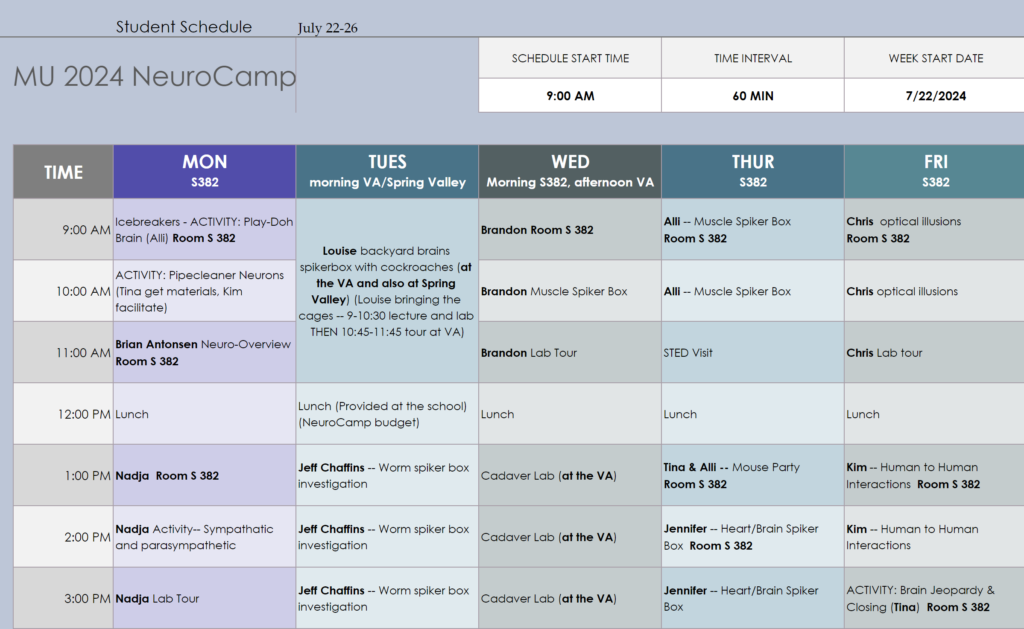The image size is (1024, 629).
Task: Select Monday's Icebreakers Play-Doh Brain activity cell
Action: (204, 229)
